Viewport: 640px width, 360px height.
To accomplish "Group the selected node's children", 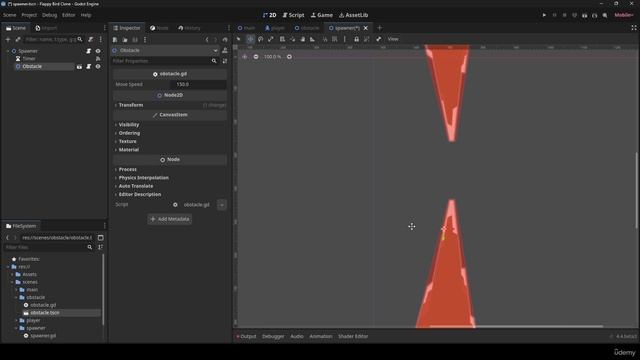I will click(367, 39).
